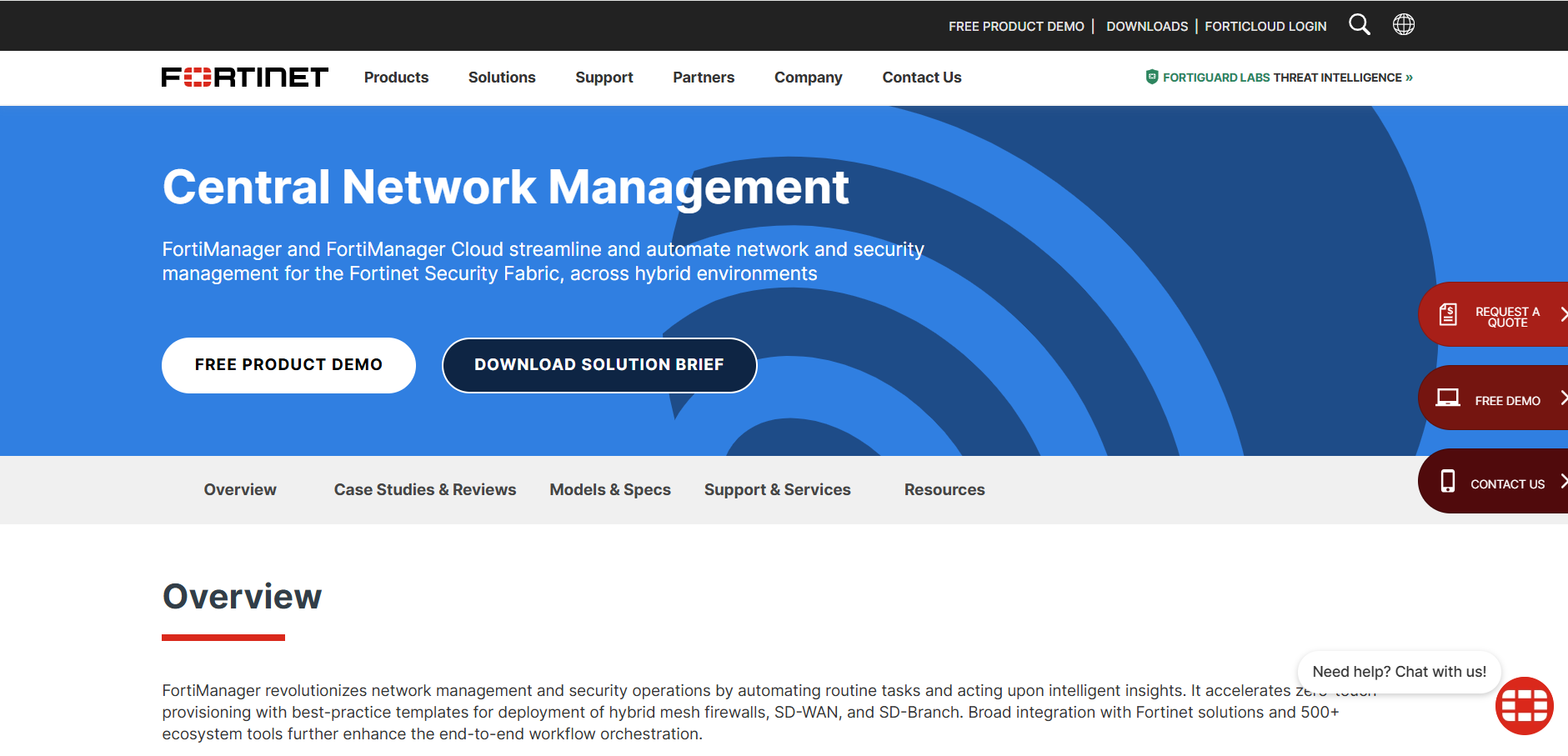
Task: Switch to Models & Specs tab
Action: [610, 490]
